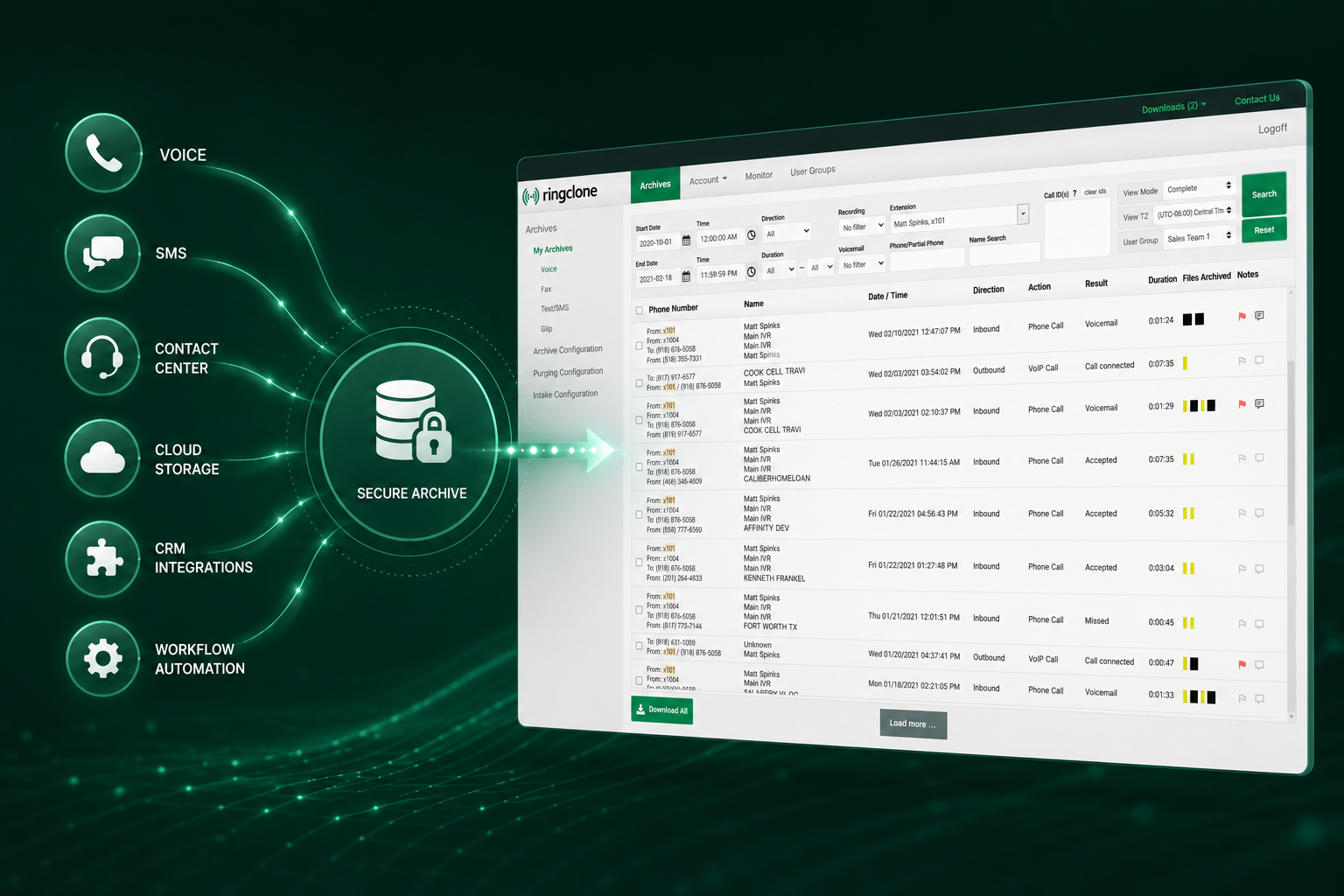
Task: Click the red flag on 02/10/2021 12:47:07 PM row
Action: 1242,317
